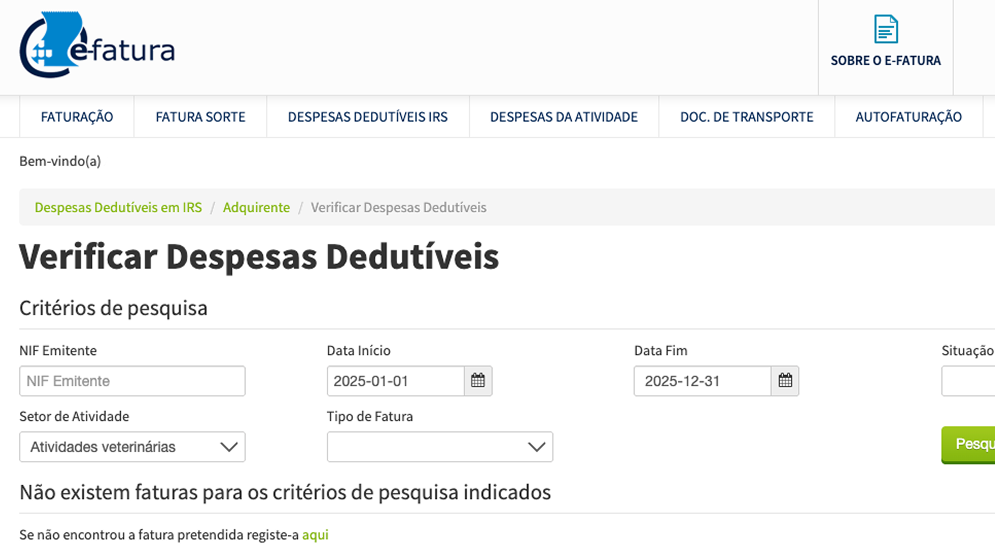Screen dimensions: 995x552
Task: Open the Data Início calendar picker
Action: pos(478,381)
